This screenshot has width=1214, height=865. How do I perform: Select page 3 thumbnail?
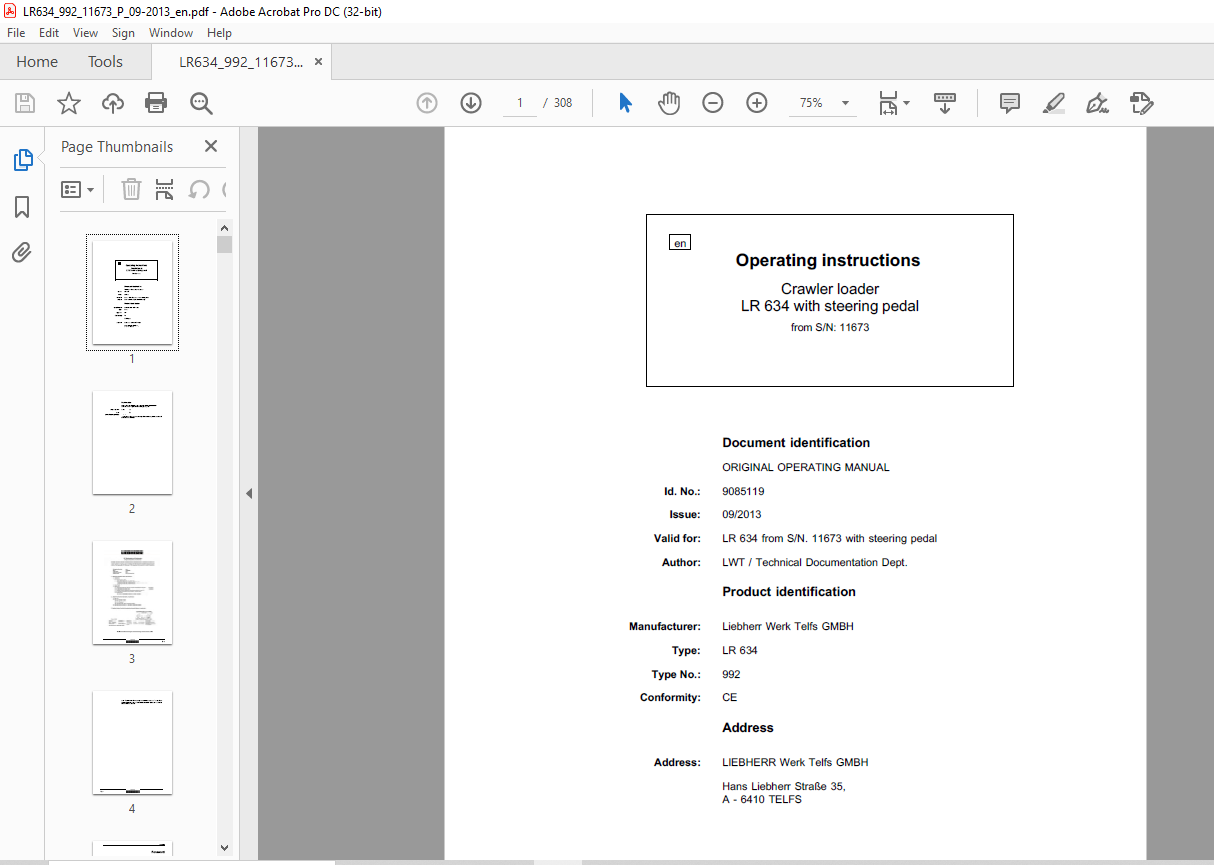pos(132,592)
